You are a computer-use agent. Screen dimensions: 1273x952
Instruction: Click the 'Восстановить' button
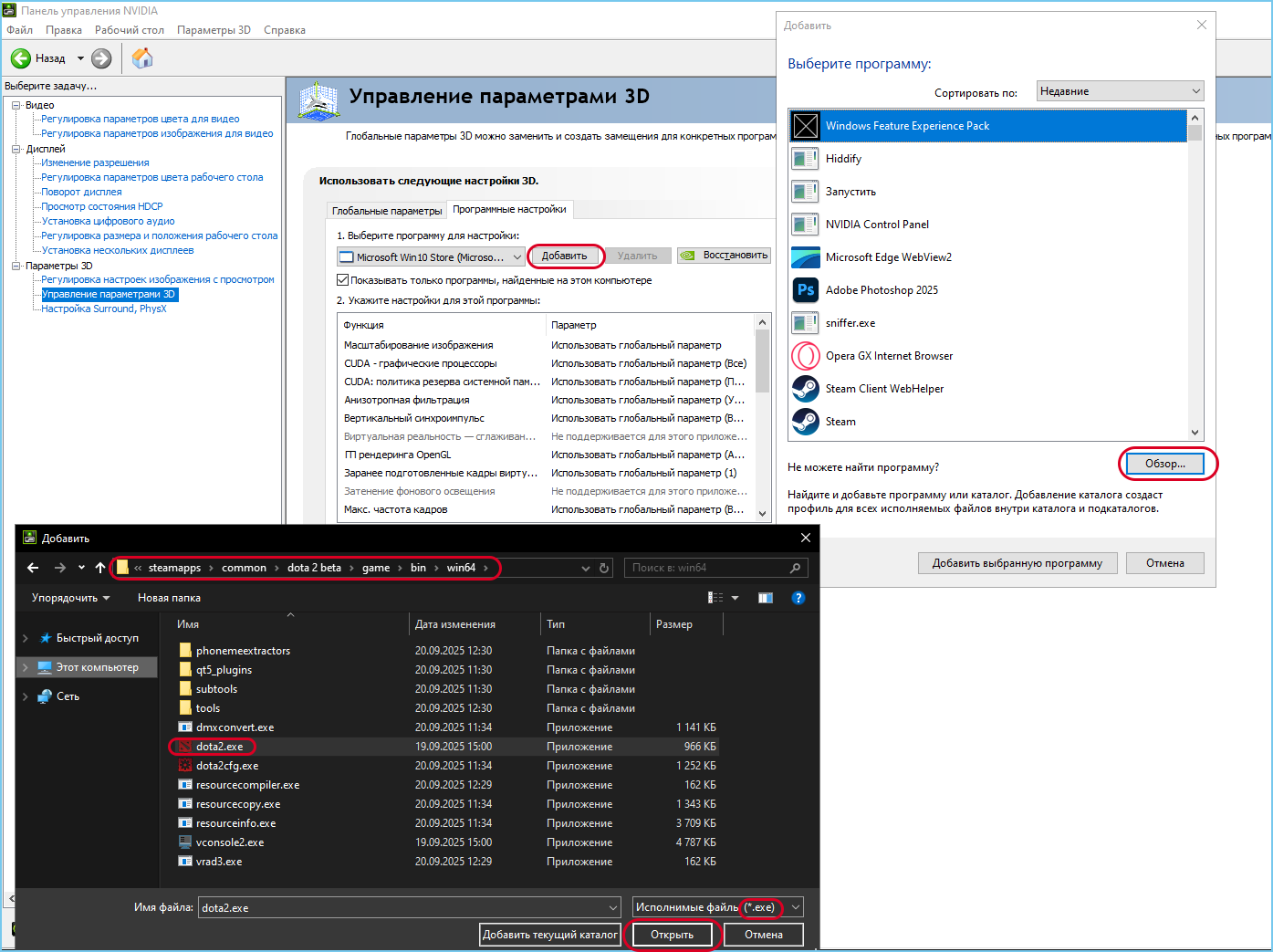[x=725, y=256]
